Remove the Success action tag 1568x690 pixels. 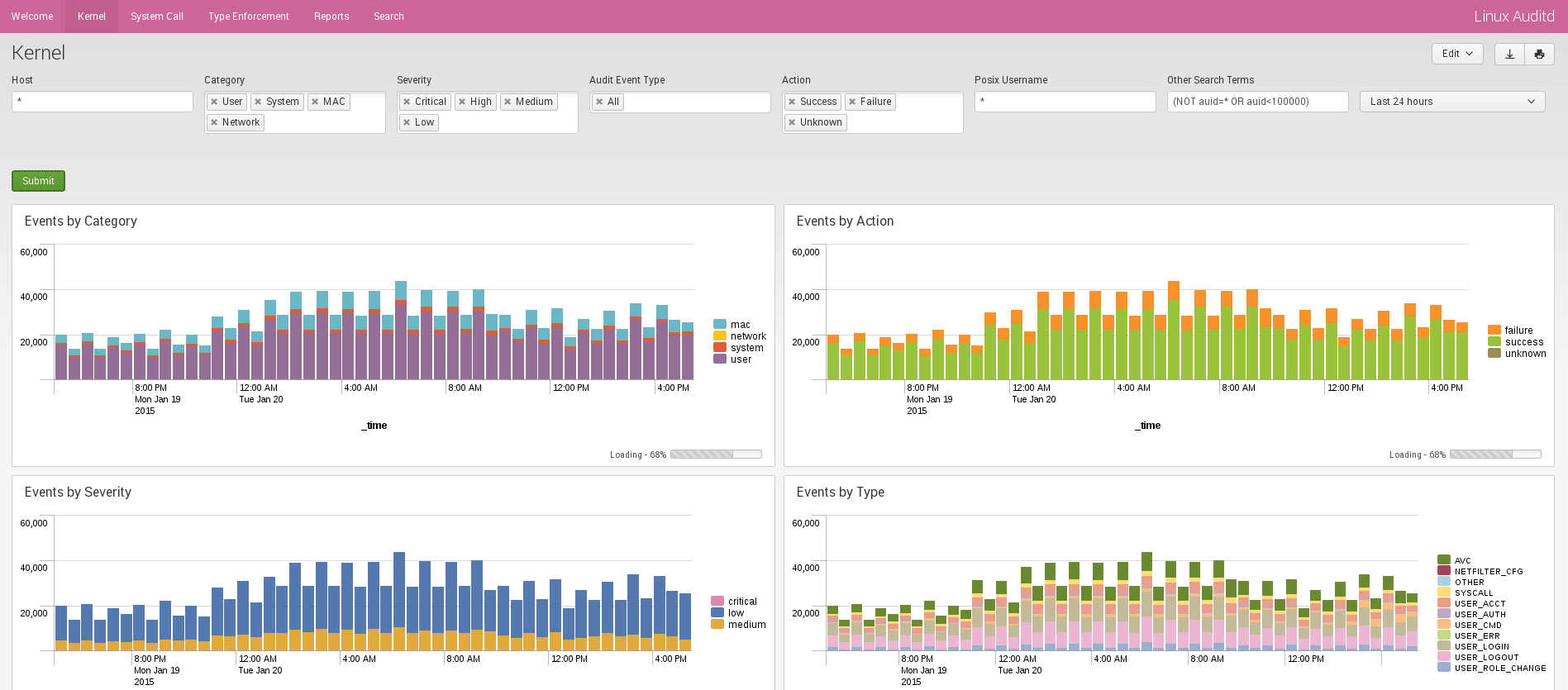(x=792, y=102)
